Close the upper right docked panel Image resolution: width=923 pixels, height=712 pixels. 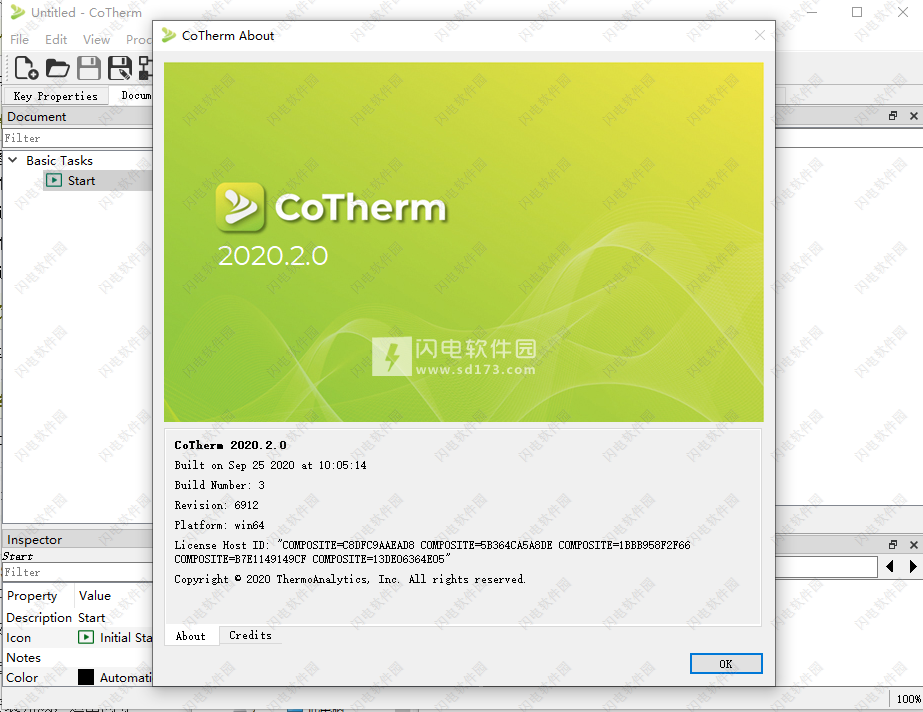[x=914, y=116]
